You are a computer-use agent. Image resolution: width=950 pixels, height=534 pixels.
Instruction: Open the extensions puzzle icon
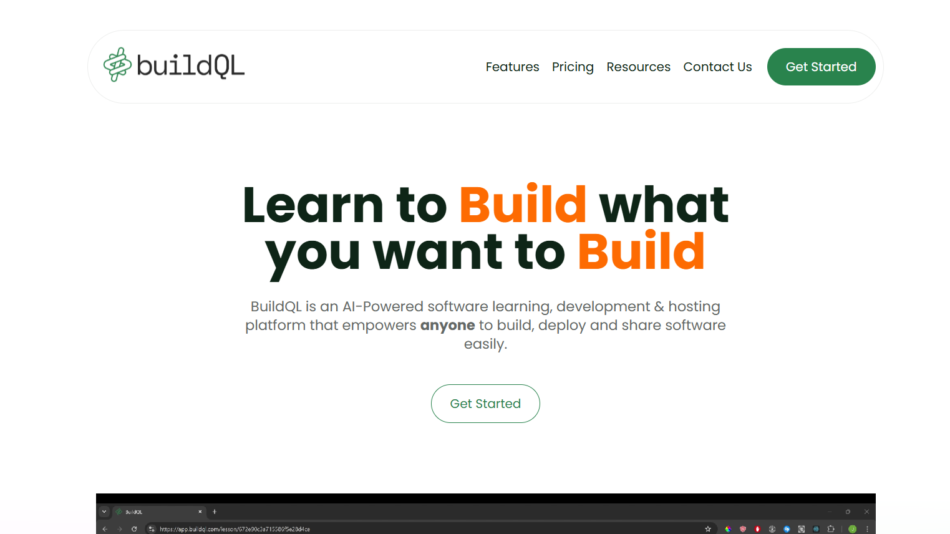tap(831, 529)
